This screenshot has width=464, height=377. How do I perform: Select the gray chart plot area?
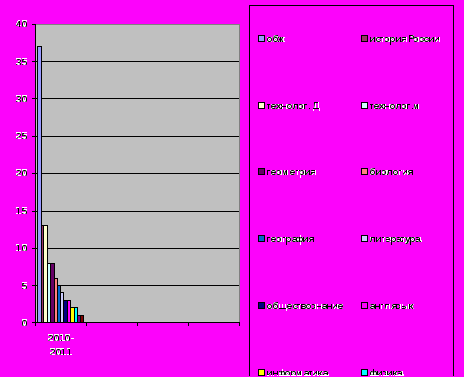tap(138, 173)
